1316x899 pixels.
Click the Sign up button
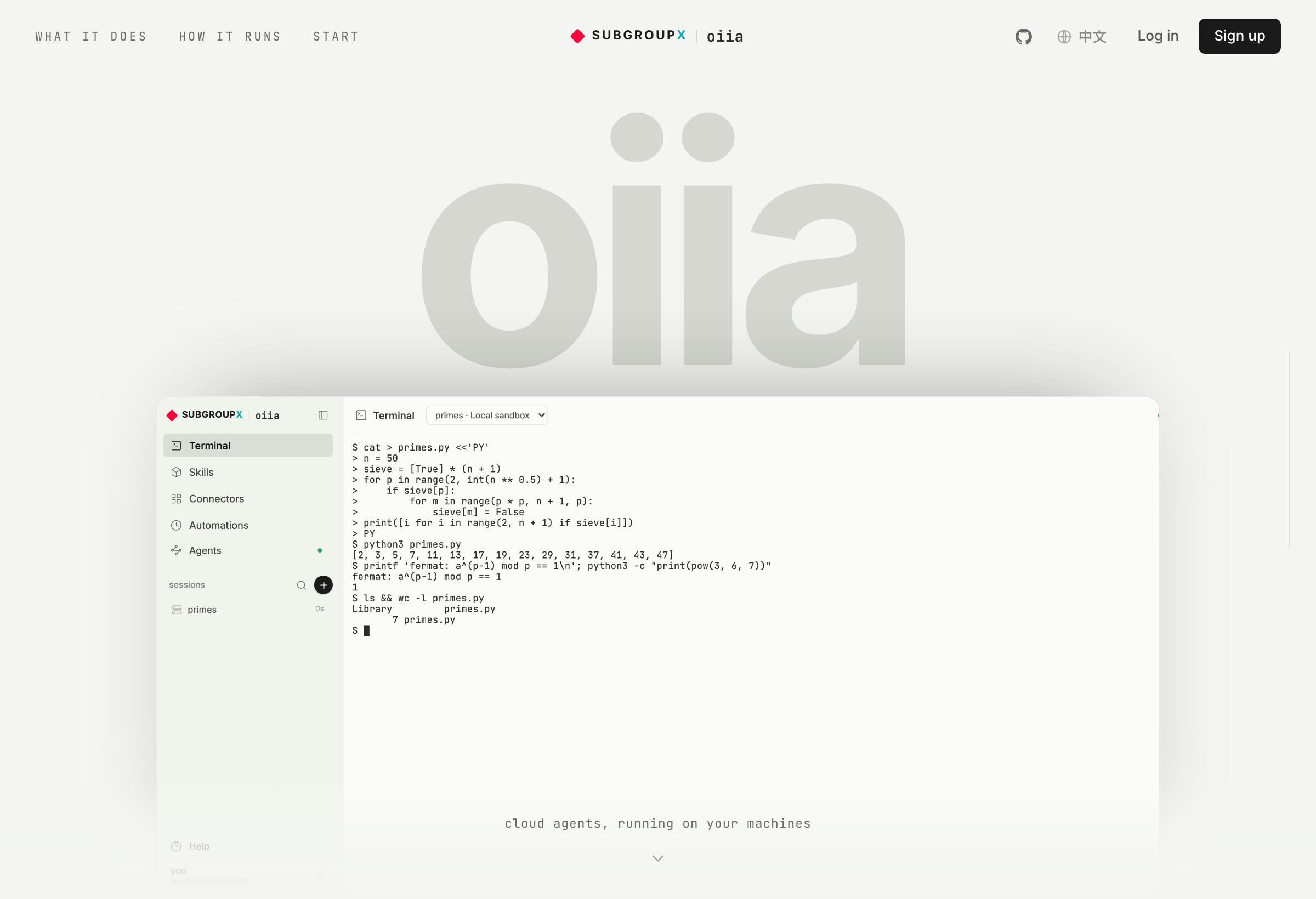[x=1239, y=36]
